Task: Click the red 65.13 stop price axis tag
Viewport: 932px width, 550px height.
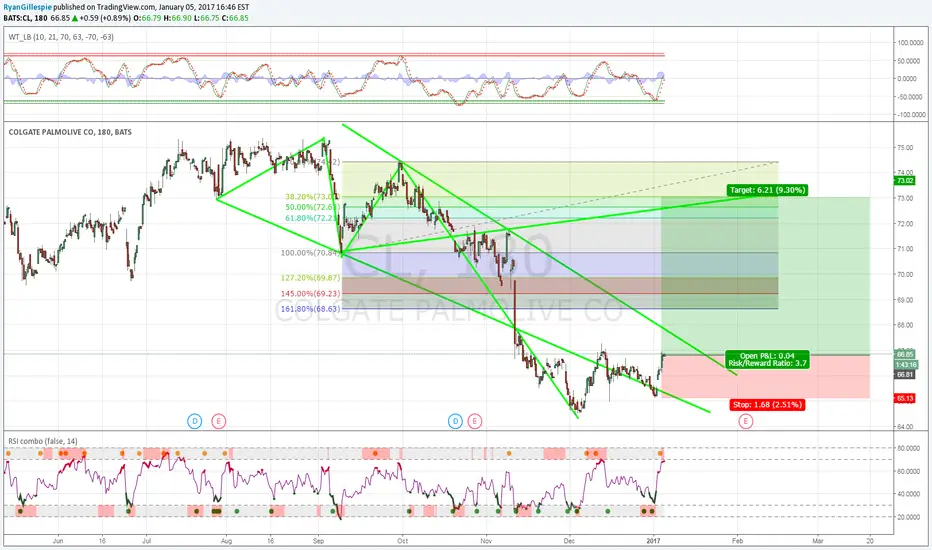Action: point(905,398)
